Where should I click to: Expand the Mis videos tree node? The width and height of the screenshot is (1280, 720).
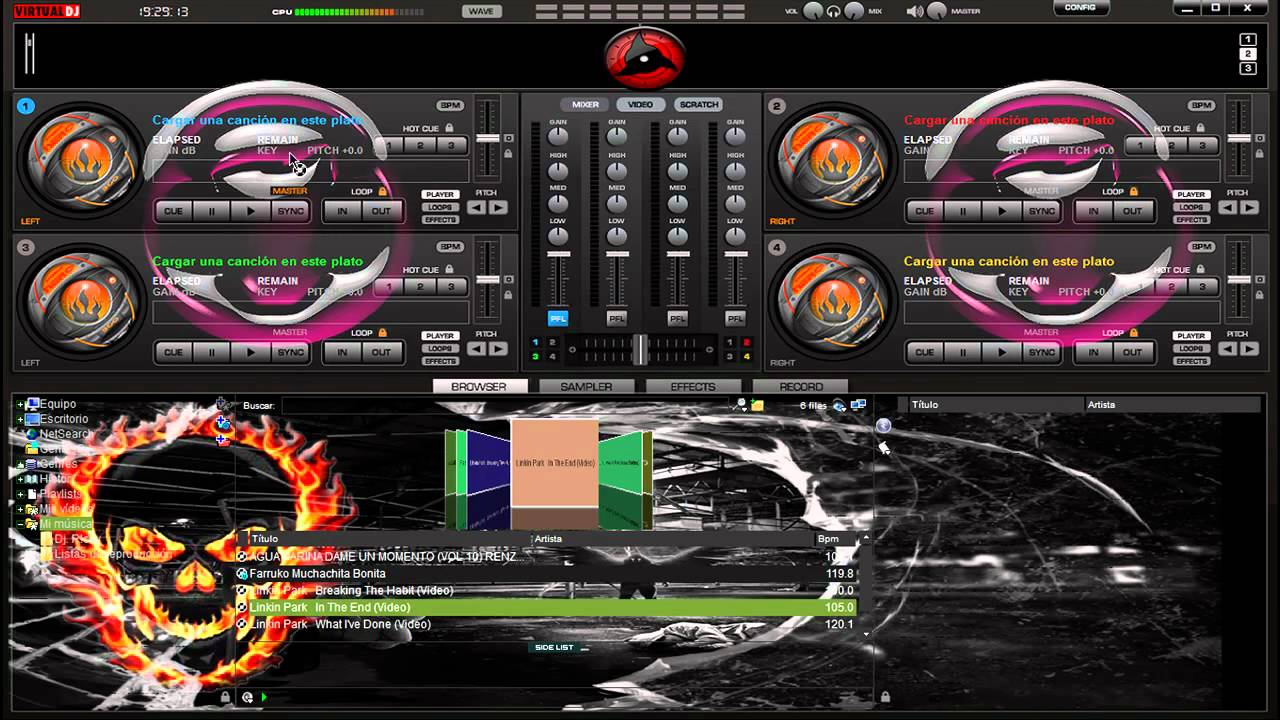click(20, 509)
